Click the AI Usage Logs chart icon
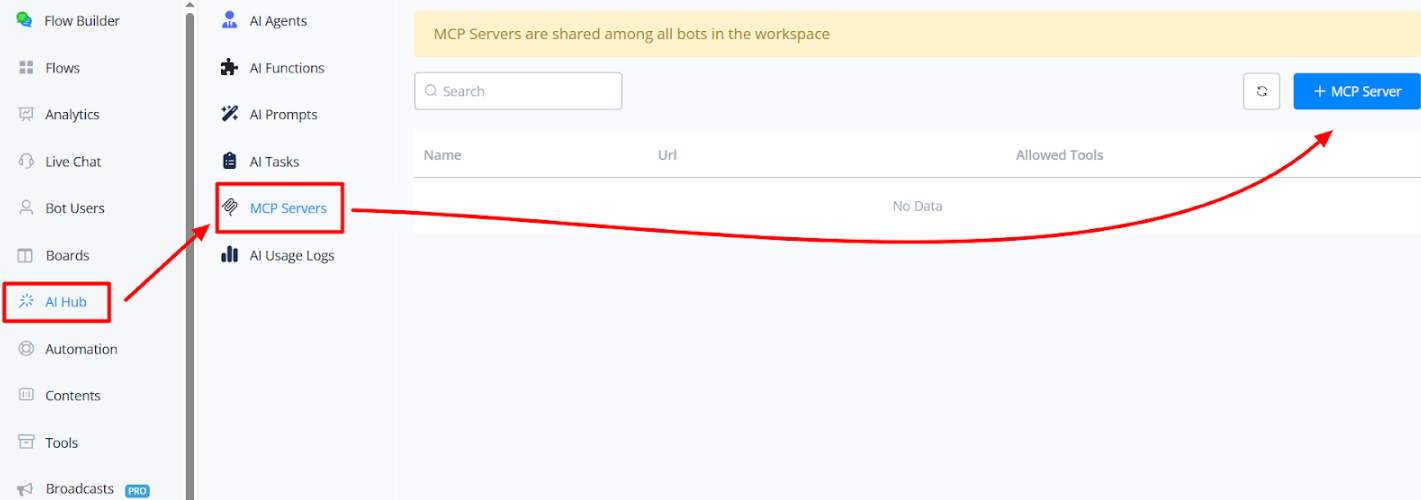This screenshot has width=1421, height=500. (x=230, y=255)
